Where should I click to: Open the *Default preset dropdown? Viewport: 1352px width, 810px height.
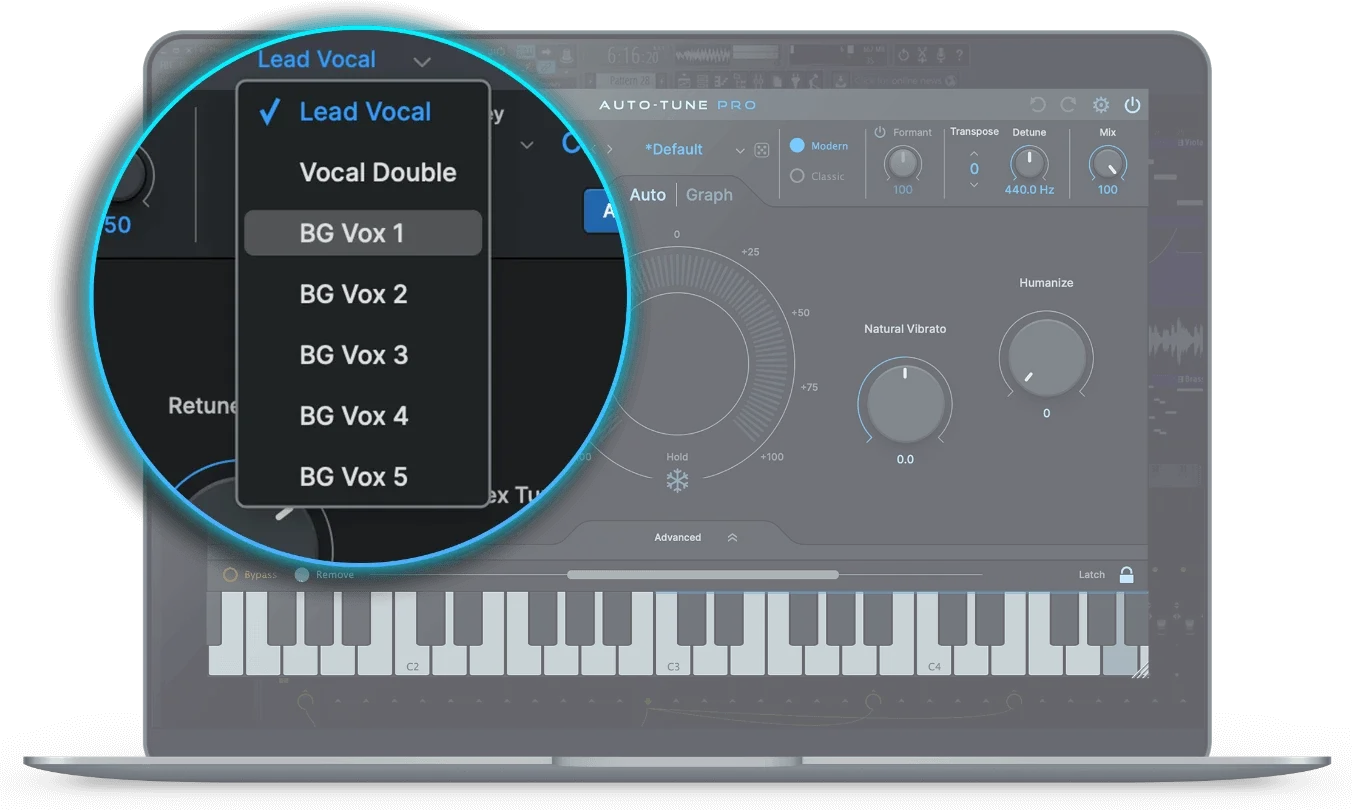click(694, 150)
